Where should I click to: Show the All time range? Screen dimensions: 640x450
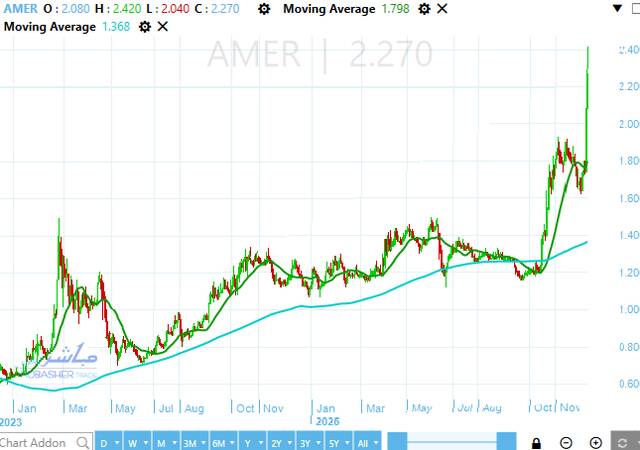pyautogui.click(x=367, y=442)
